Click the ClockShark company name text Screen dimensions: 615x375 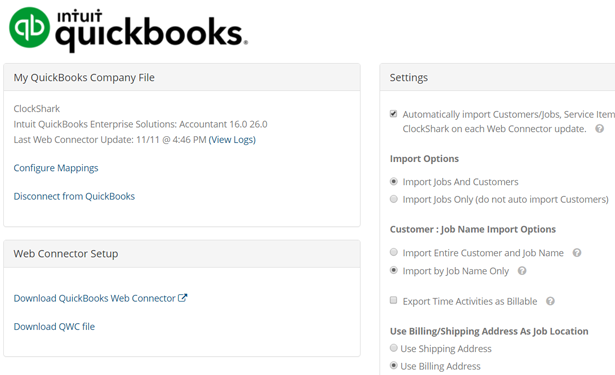(37, 109)
